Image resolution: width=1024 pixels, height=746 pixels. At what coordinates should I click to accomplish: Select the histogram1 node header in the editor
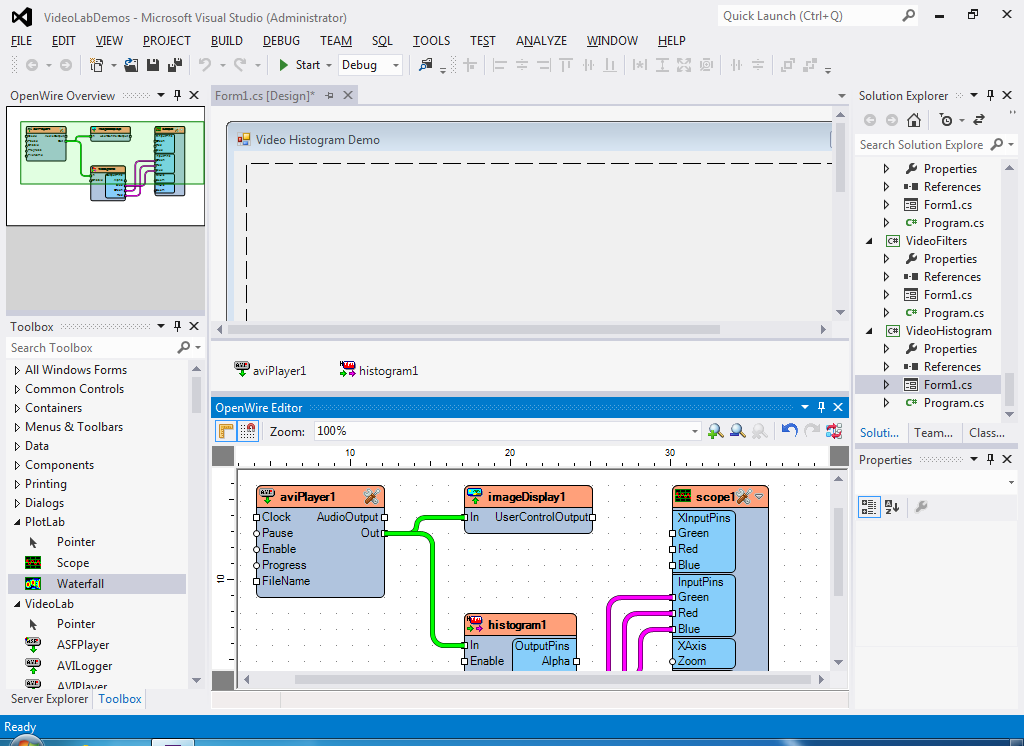coord(520,624)
